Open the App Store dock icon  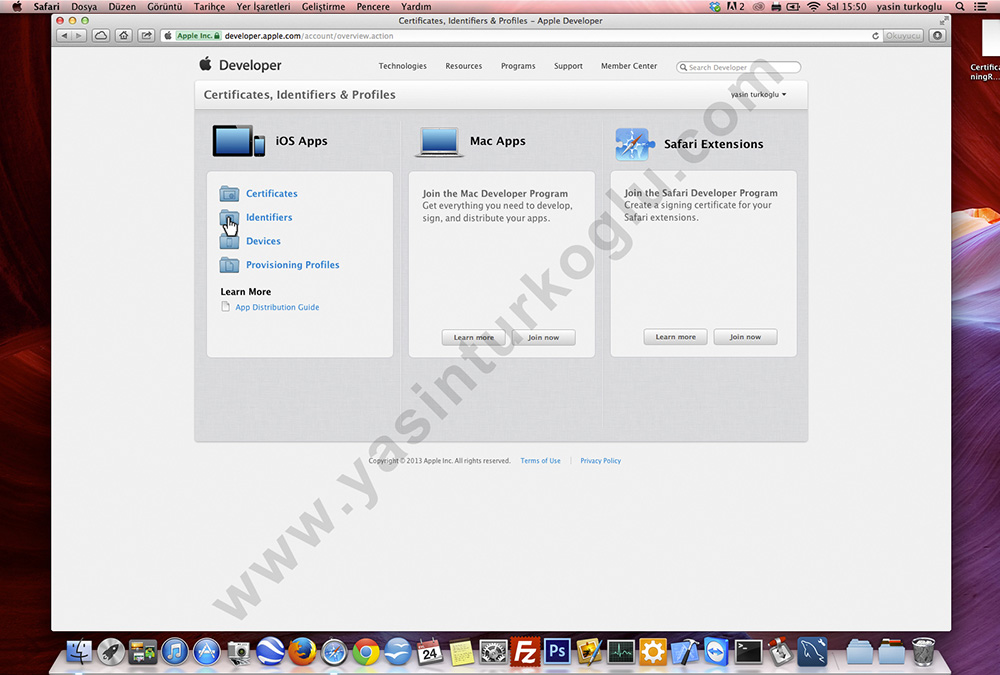tap(207, 651)
